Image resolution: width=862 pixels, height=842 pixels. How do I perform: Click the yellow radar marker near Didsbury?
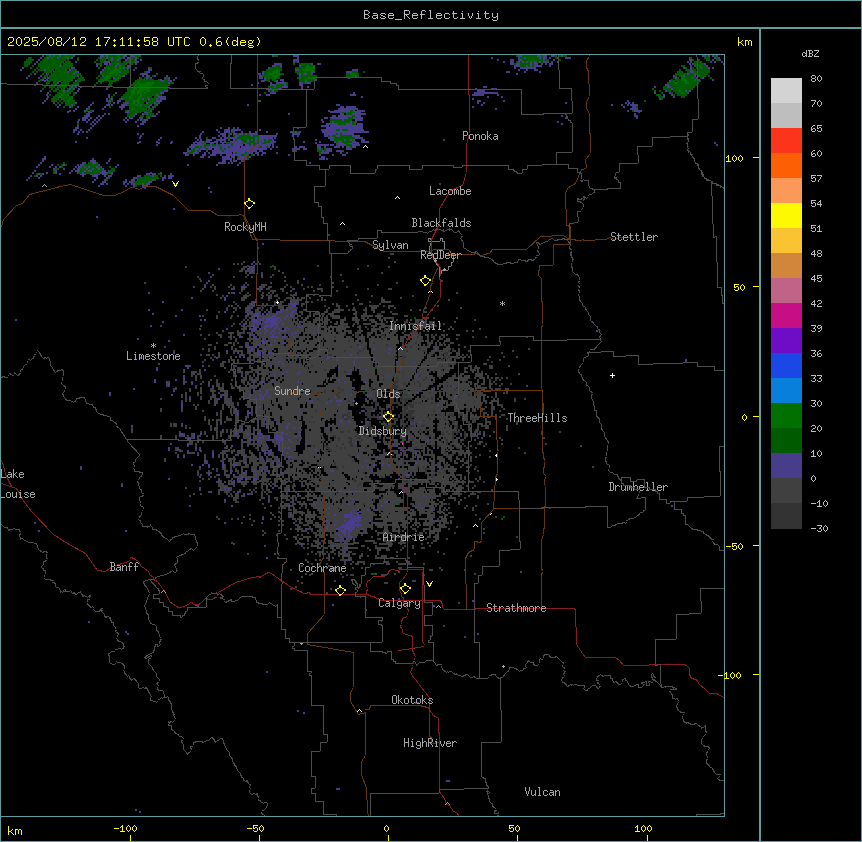pyautogui.click(x=389, y=417)
